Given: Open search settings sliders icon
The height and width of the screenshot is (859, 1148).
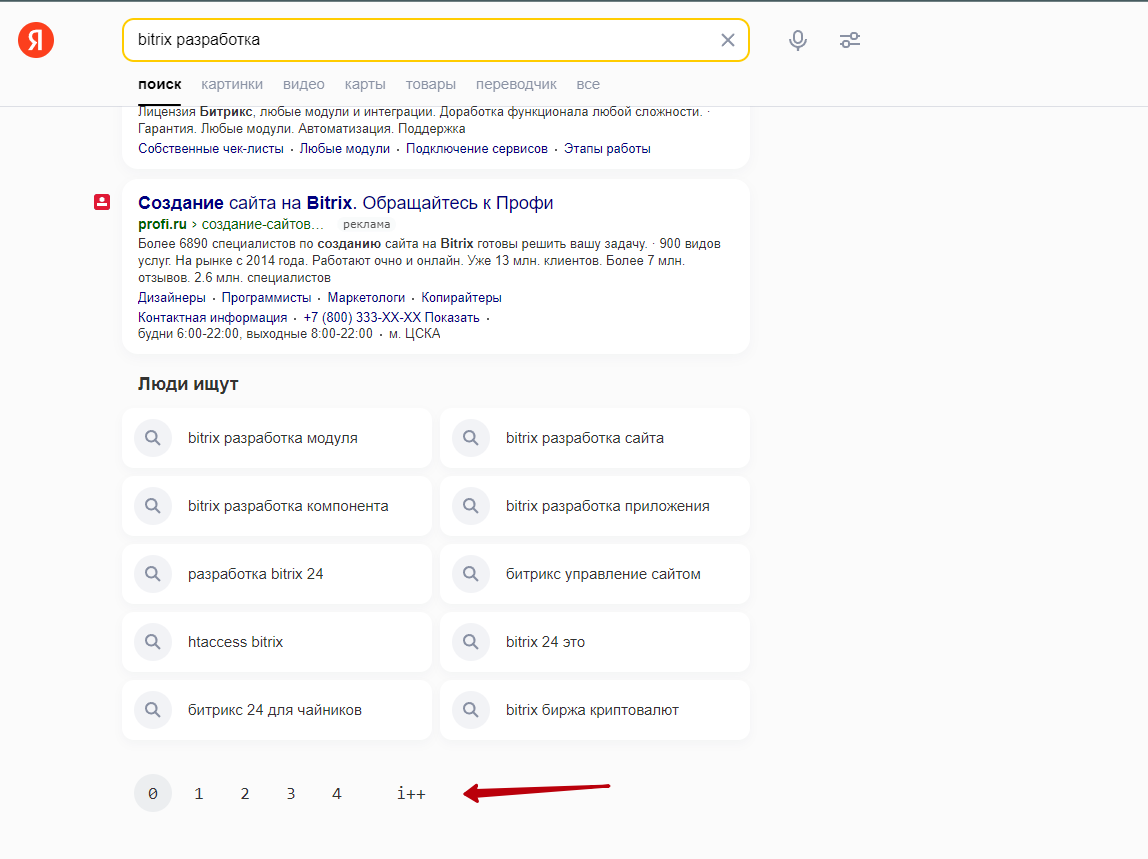Looking at the screenshot, I should 850,40.
